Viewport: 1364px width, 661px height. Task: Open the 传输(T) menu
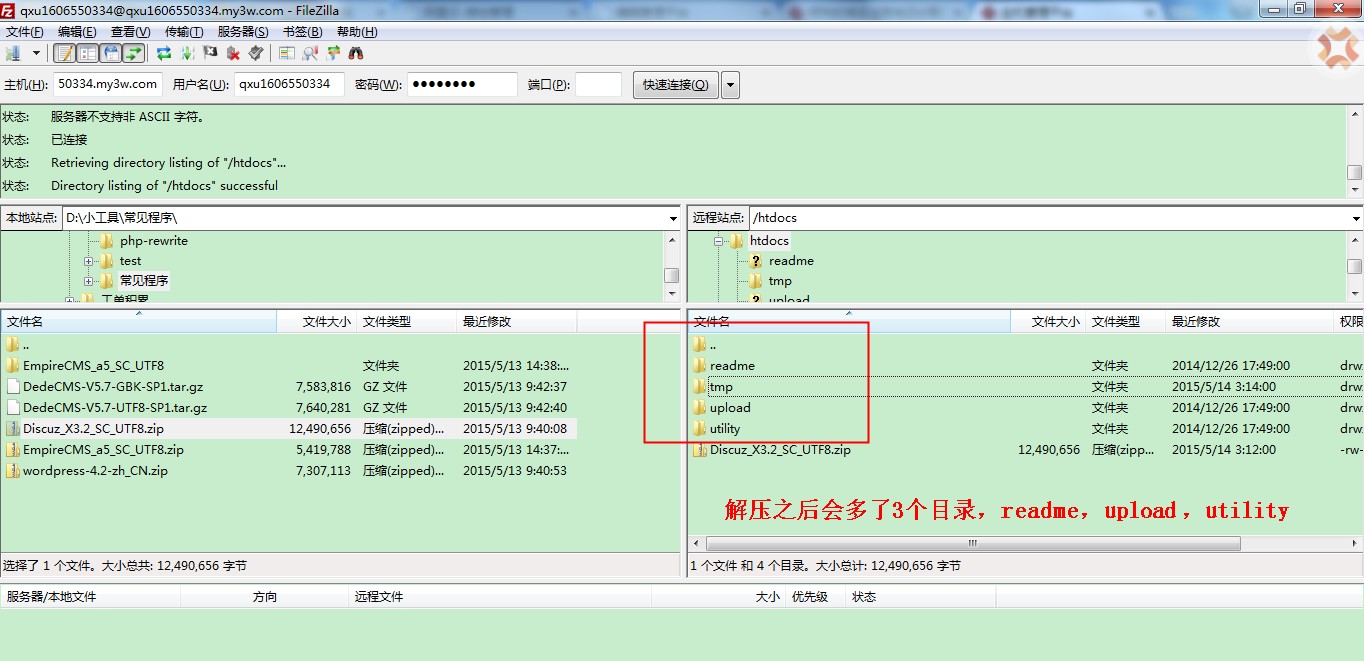[183, 32]
